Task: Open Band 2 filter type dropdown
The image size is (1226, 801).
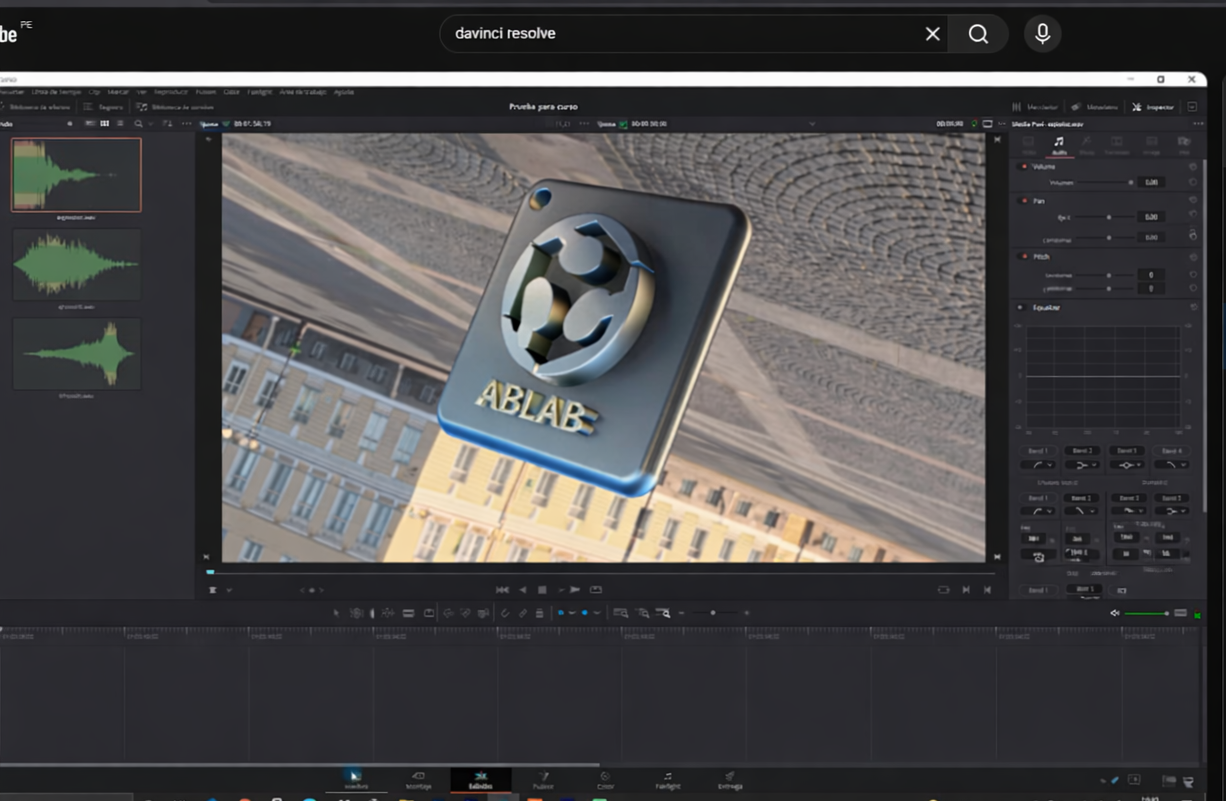Action: click(1082, 465)
